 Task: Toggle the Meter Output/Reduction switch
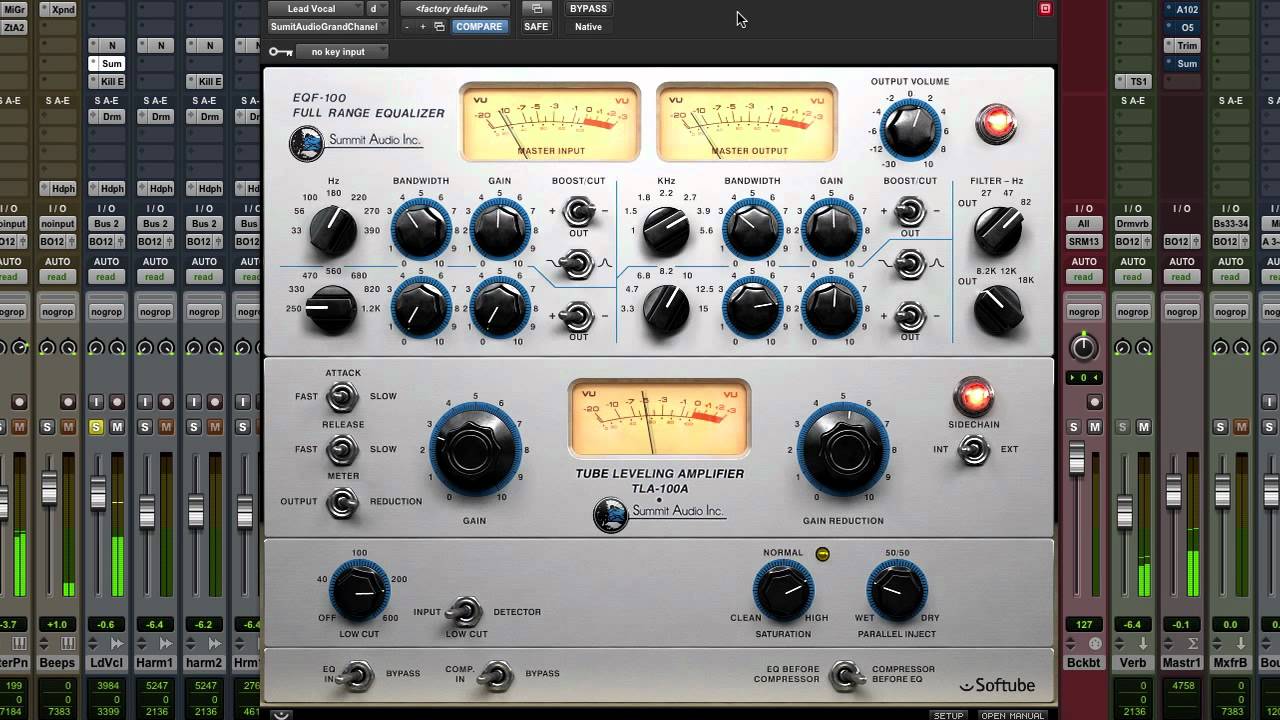click(342, 502)
